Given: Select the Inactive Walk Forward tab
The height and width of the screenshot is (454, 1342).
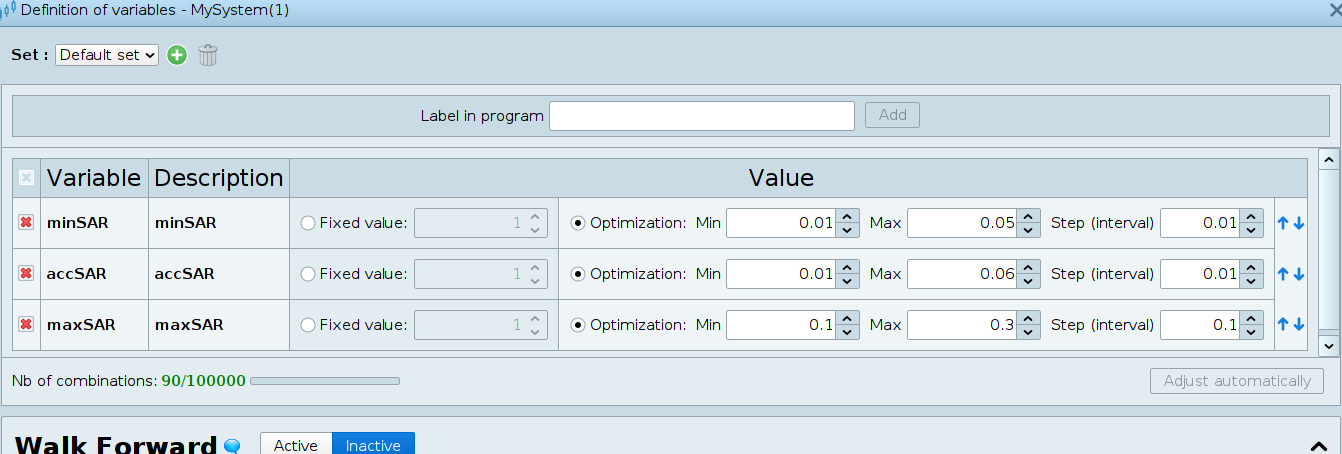Looking at the screenshot, I should pos(373,445).
